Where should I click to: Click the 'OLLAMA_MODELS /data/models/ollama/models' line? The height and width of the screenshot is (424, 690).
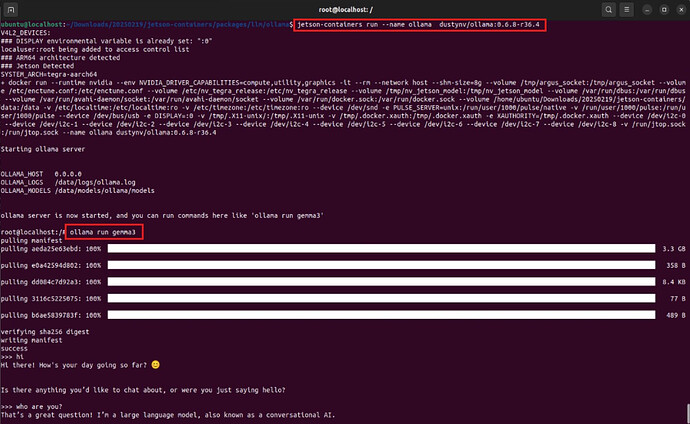click(x=77, y=190)
